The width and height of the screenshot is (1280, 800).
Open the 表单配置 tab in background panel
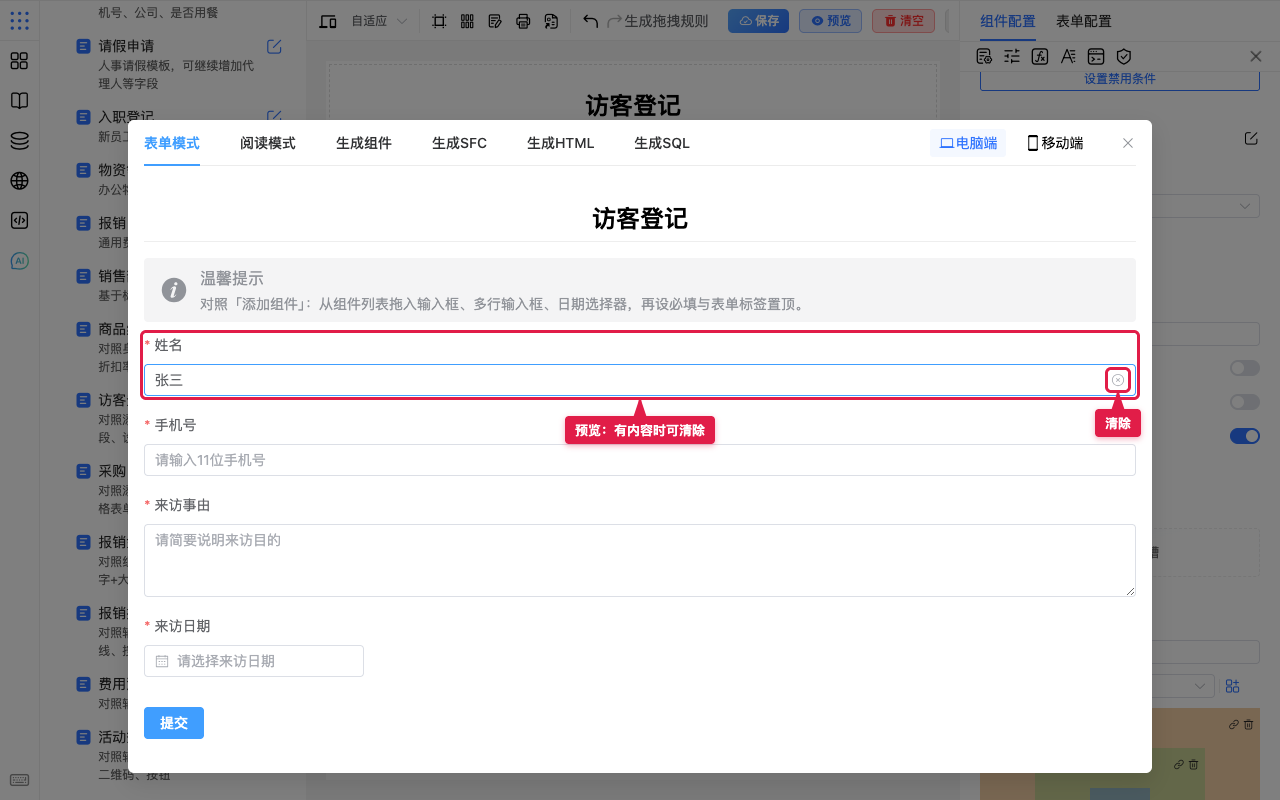coord(1084,21)
